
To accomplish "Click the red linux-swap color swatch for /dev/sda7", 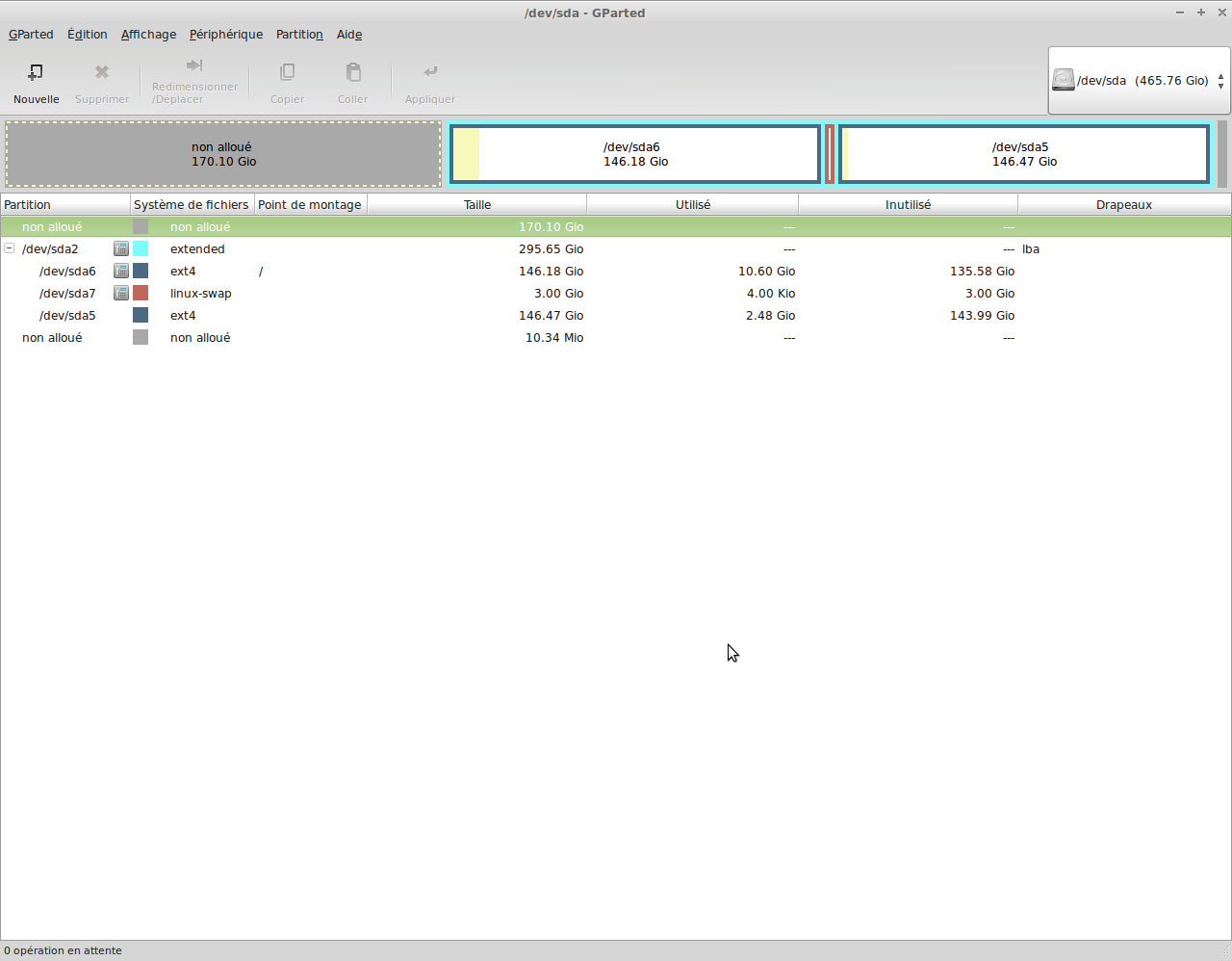I will (141, 293).
